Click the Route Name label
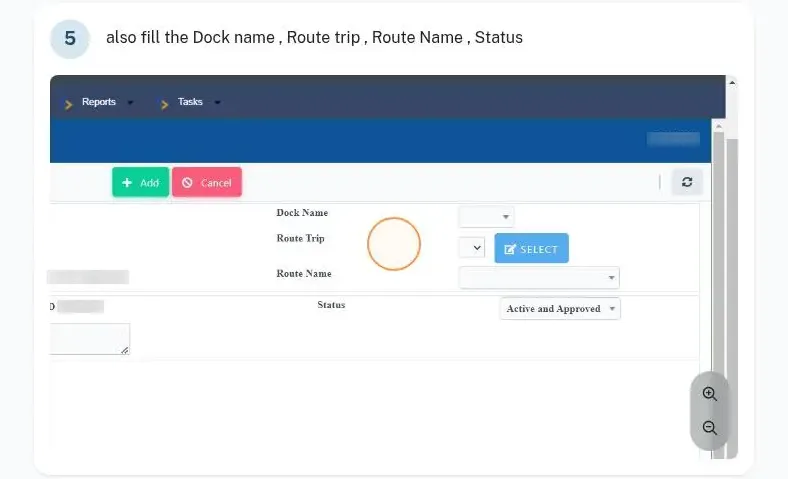The width and height of the screenshot is (788, 479). click(304, 273)
